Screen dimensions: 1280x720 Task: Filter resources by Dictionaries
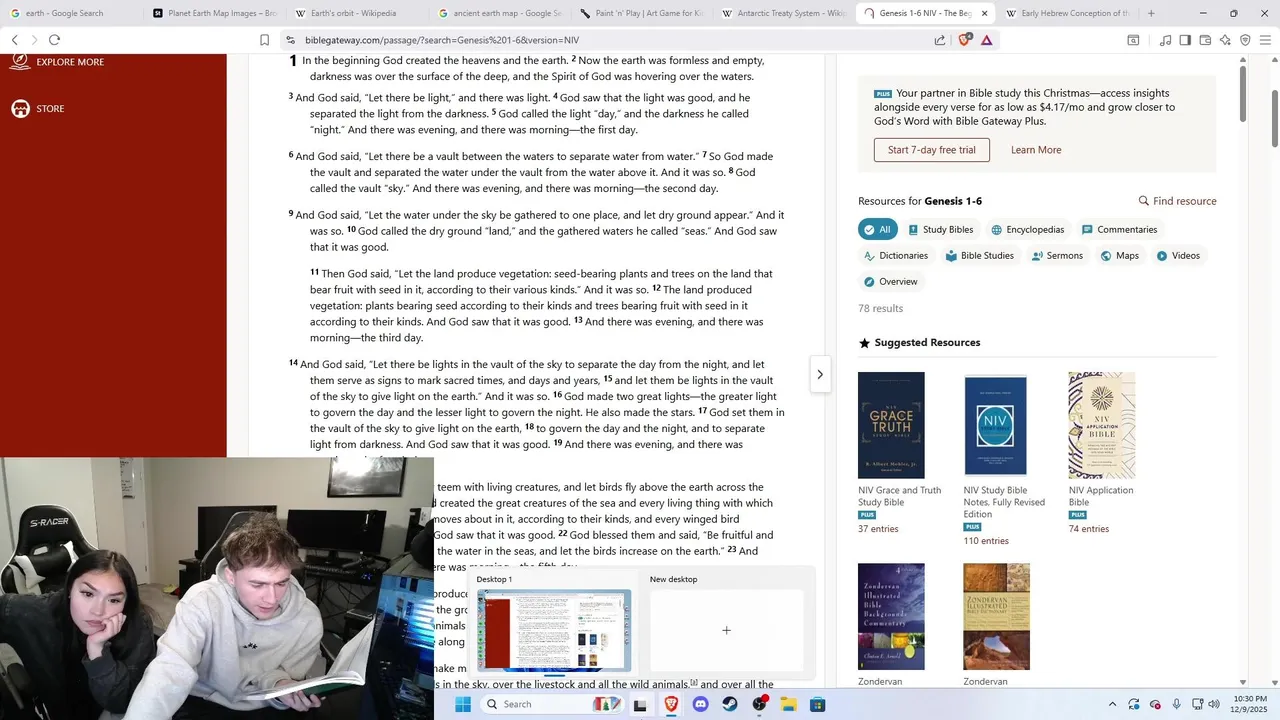coord(896,256)
